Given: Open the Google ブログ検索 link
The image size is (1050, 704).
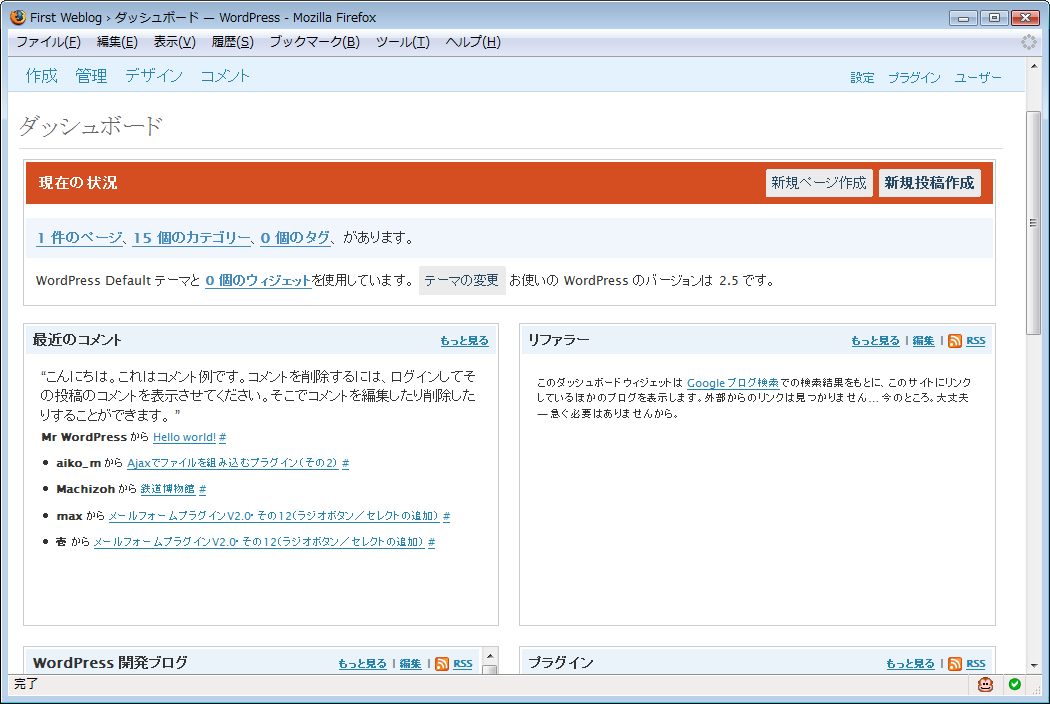Looking at the screenshot, I should [x=733, y=383].
